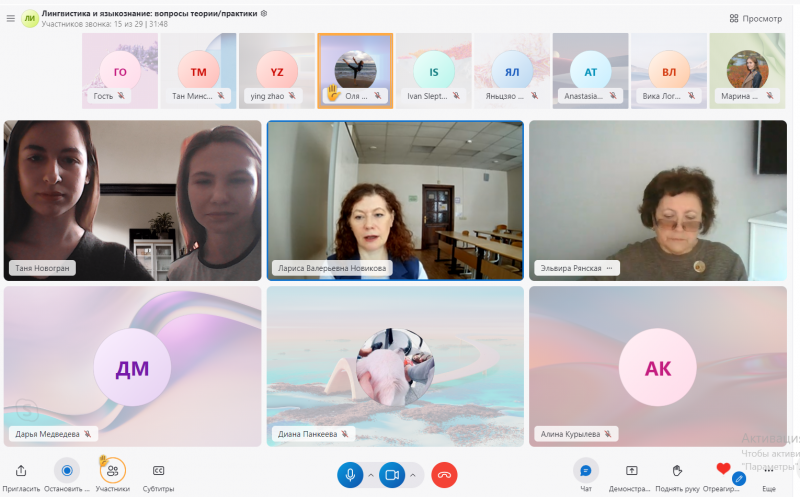The width and height of the screenshot is (800, 497).
Task: Expand microphone options chevron
Action: (371, 475)
